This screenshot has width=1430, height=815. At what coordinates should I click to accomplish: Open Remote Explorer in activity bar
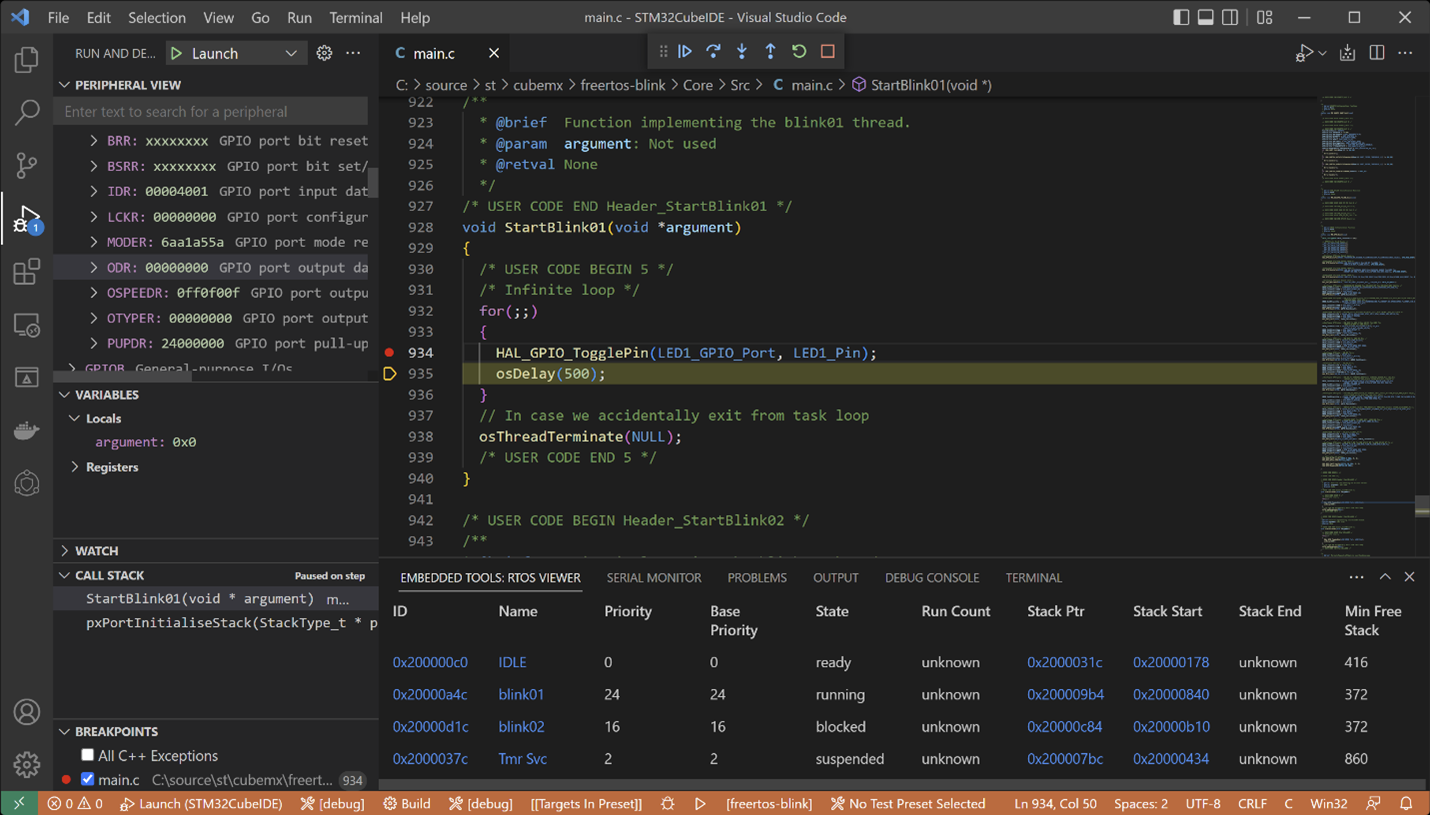[x=27, y=325]
